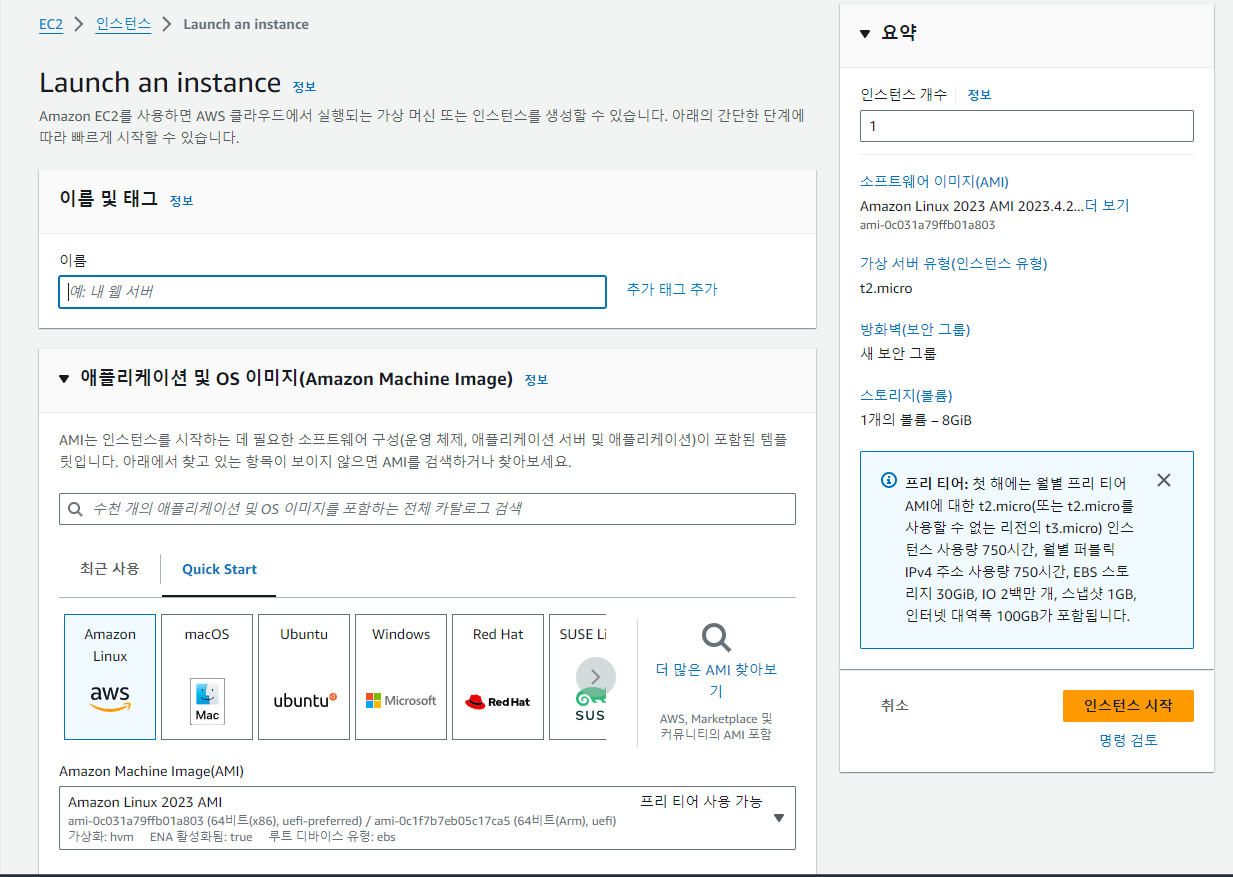Click the Launch an instance breadcrumb text
1233x877 pixels.
pyautogui.click(x=246, y=24)
